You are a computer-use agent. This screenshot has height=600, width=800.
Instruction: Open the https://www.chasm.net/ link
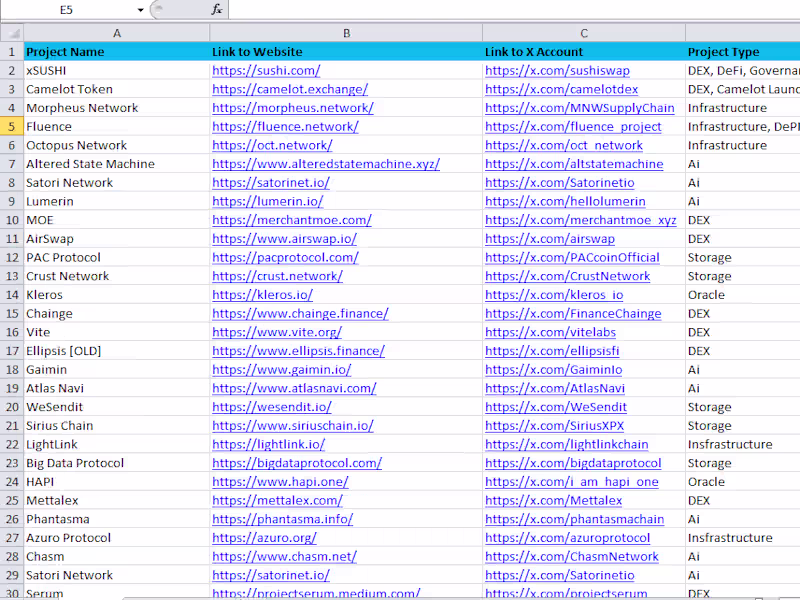284,557
